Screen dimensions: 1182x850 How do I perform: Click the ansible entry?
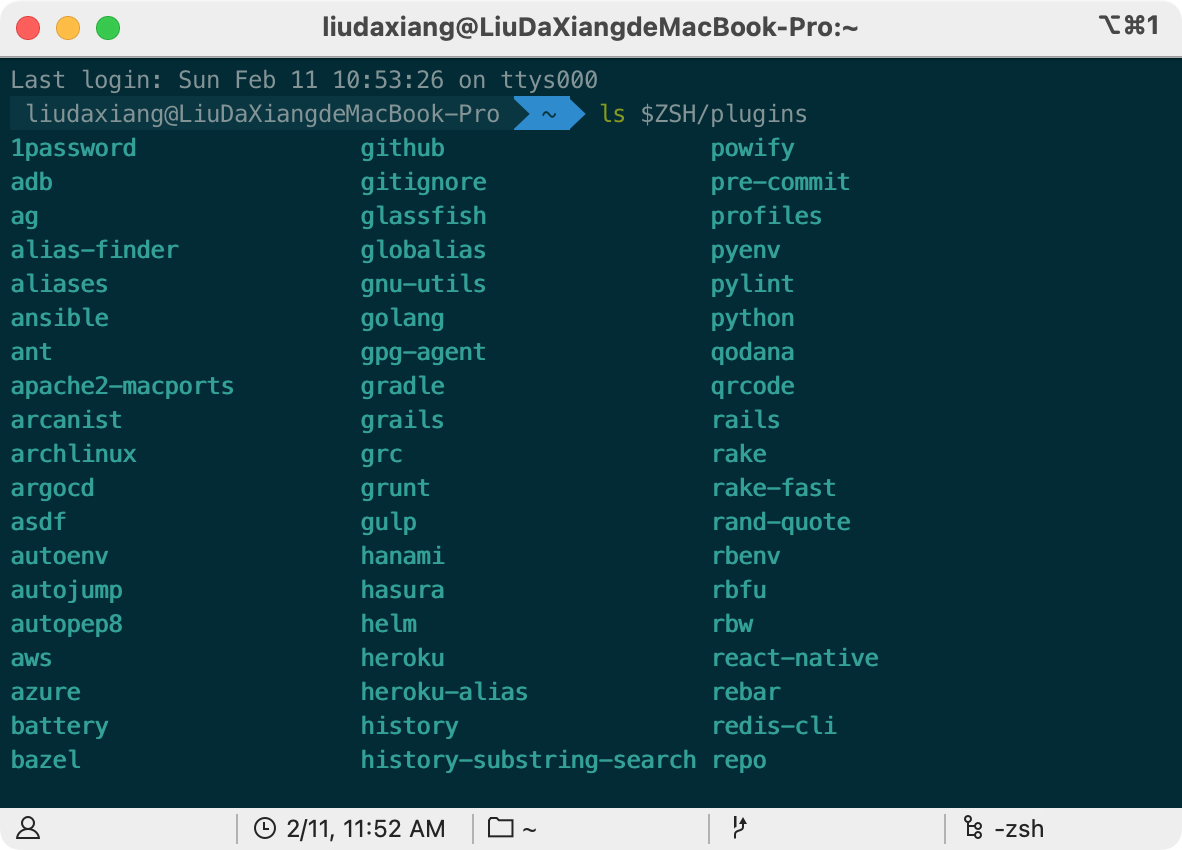pos(60,318)
